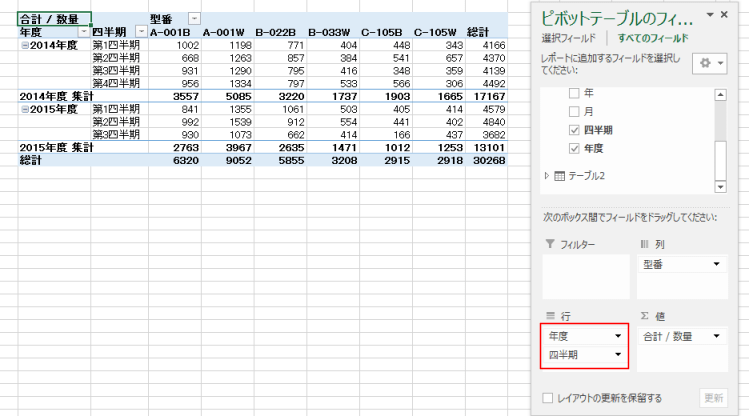The width and height of the screenshot is (749, 416).
Task: Check the 月 field checkbox
Action: [573, 111]
